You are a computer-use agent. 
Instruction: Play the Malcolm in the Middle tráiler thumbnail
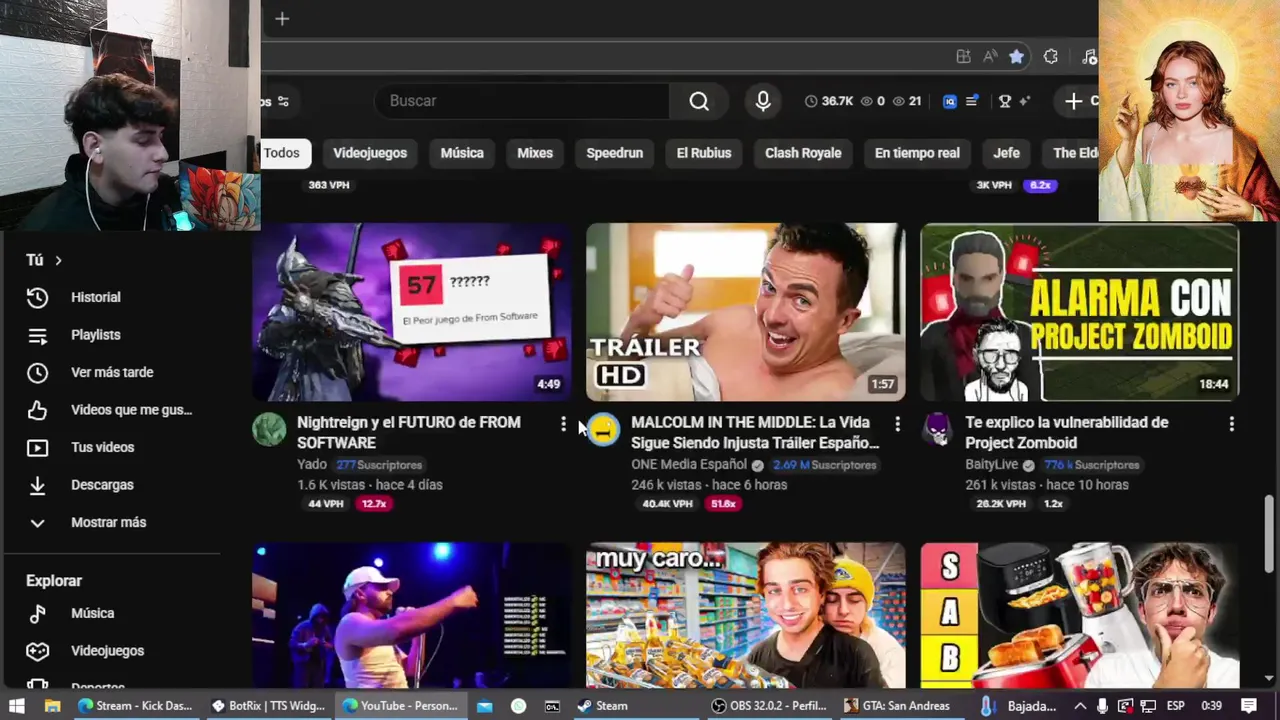[x=746, y=312]
